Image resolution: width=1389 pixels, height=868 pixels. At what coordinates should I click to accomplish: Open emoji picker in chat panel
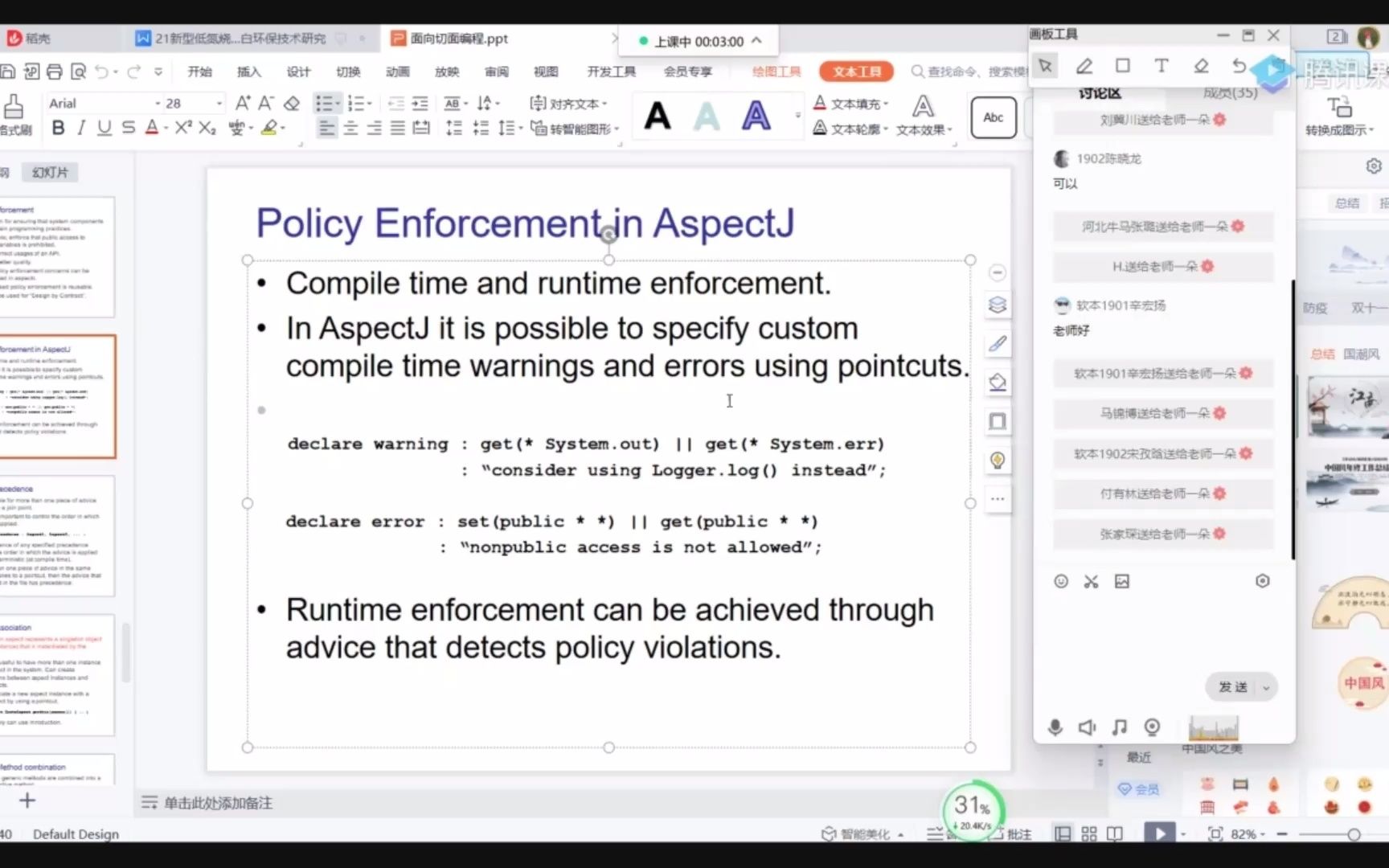tap(1061, 581)
